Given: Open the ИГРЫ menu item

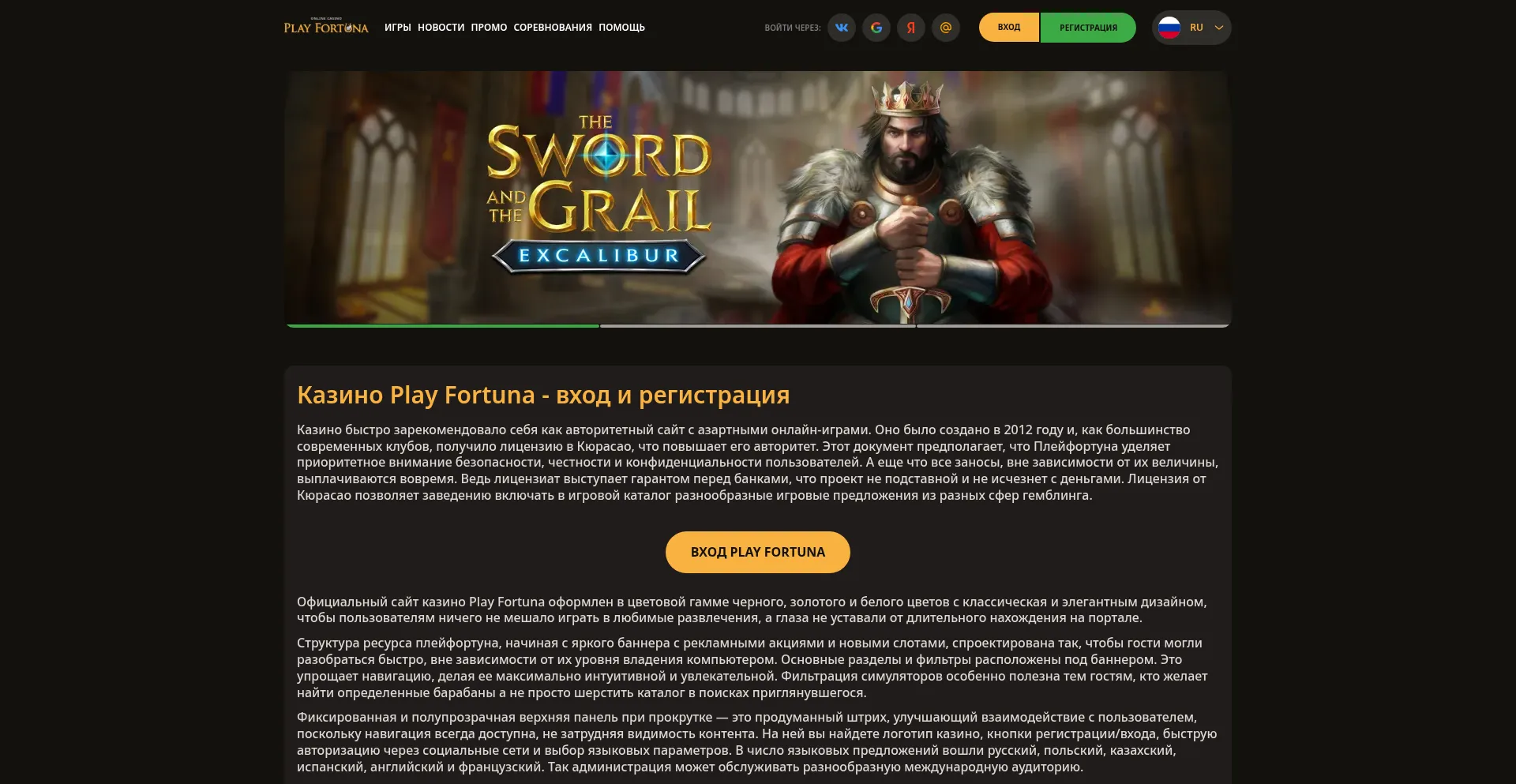Looking at the screenshot, I should pos(398,28).
